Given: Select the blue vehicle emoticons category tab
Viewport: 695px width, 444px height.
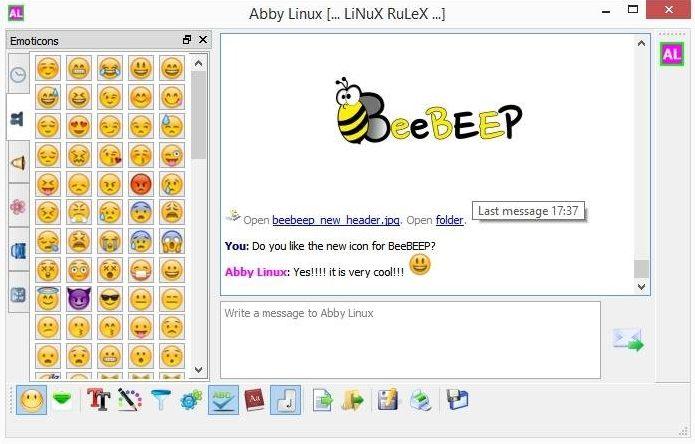Looking at the screenshot, I should tap(18, 251).
